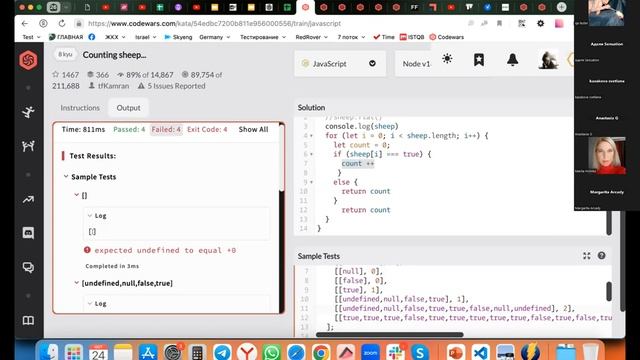
Task: Click the lock site security icon
Action: point(79,24)
